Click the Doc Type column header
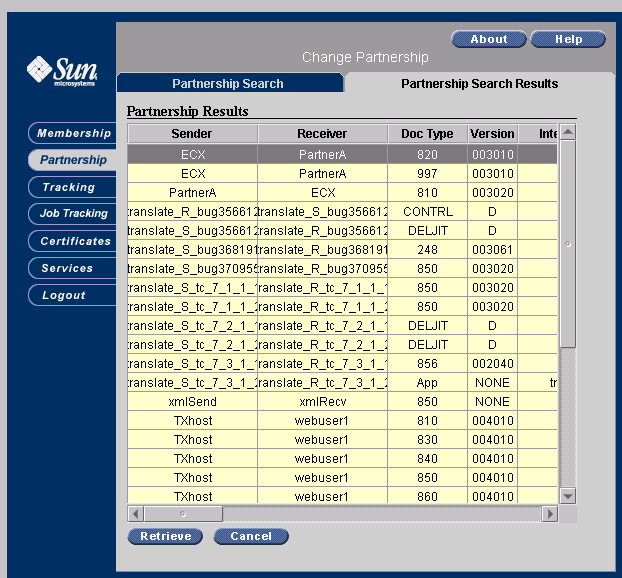Viewport: 622px width, 578px height. pos(428,134)
